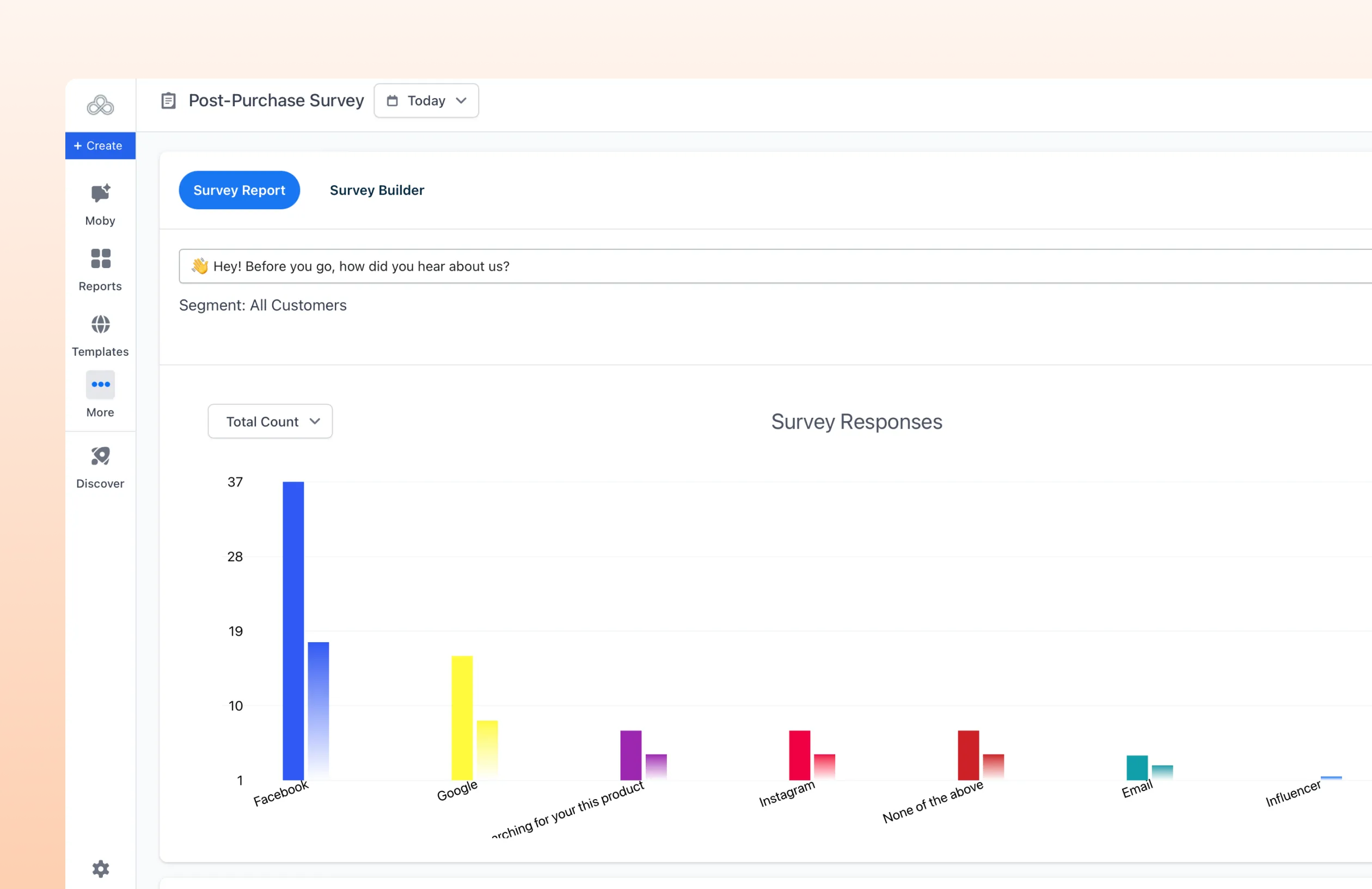
Task: Click the Segment: All Customers text
Action: pos(263,305)
